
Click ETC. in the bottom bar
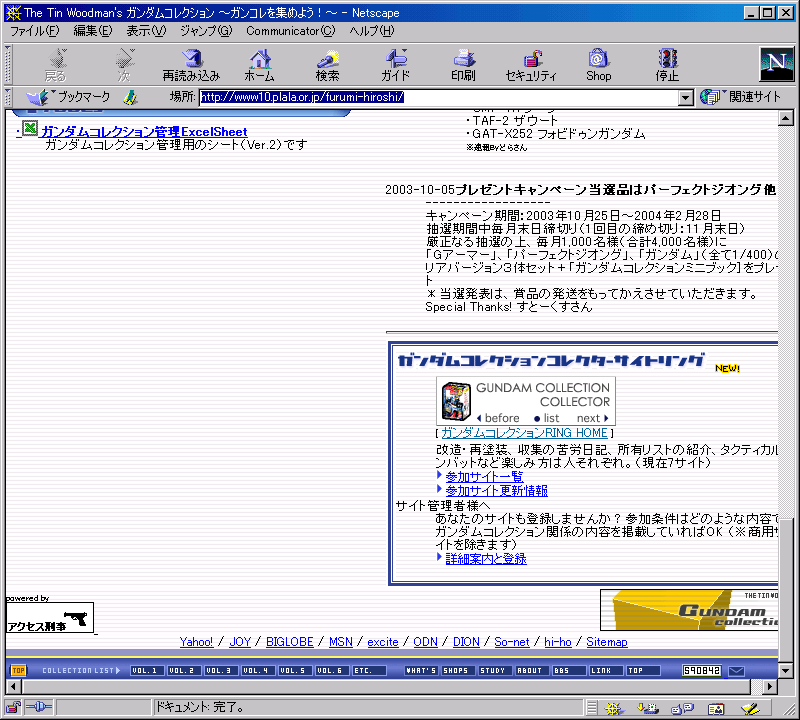[x=369, y=671]
